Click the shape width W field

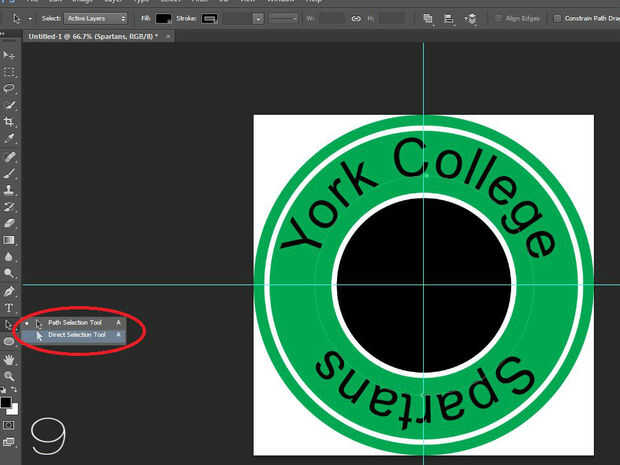click(331, 19)
